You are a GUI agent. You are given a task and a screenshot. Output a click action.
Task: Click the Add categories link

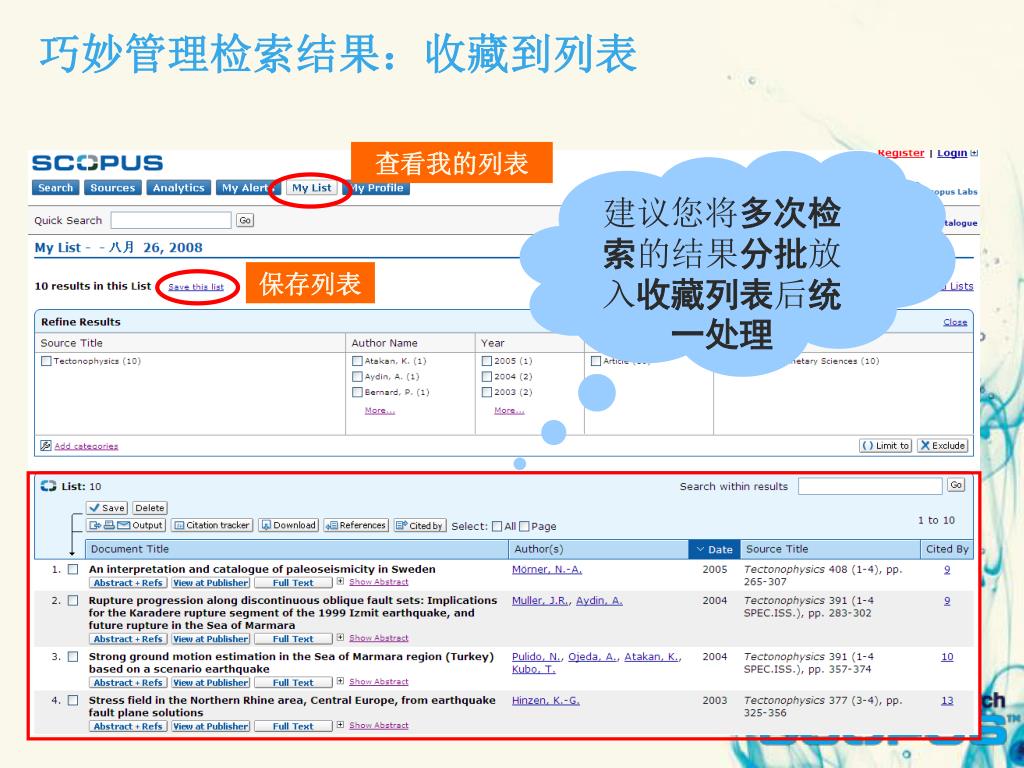(86, 446)
